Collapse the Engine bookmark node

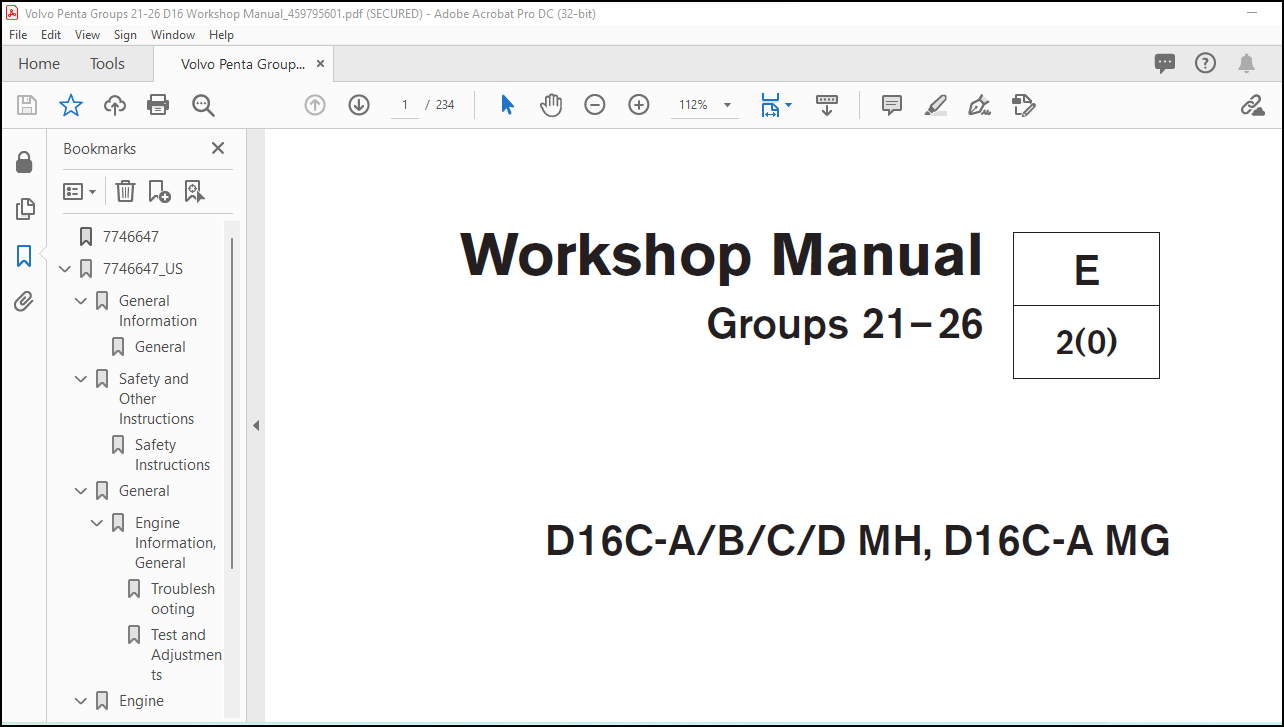point(81,701)
